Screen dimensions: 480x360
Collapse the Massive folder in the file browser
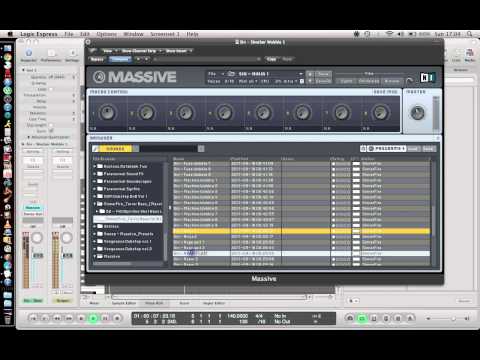point(95,256)
